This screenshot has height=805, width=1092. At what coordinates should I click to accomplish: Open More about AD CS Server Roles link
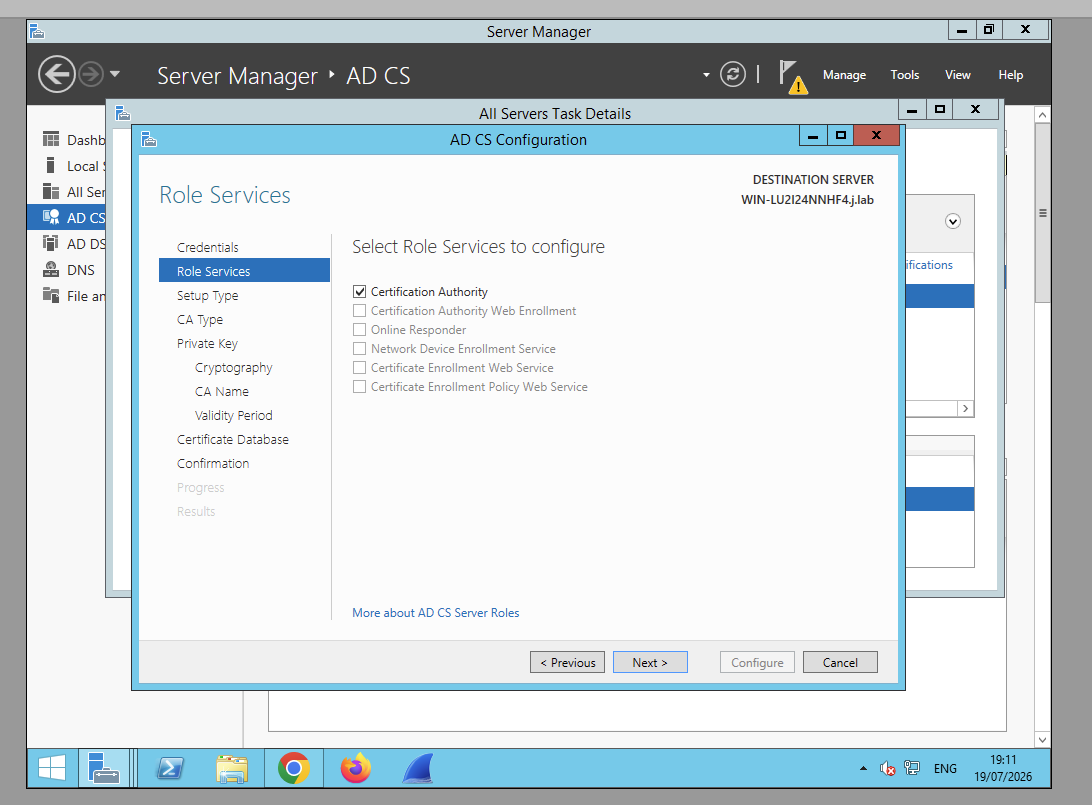tap(435, 613)
